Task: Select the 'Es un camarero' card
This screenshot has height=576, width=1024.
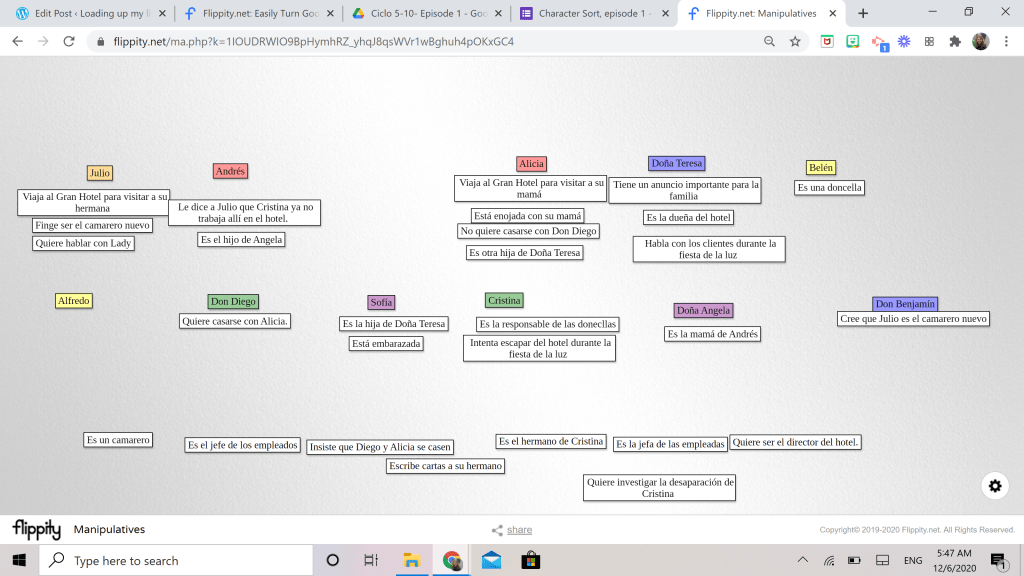Action: (118, 440)
